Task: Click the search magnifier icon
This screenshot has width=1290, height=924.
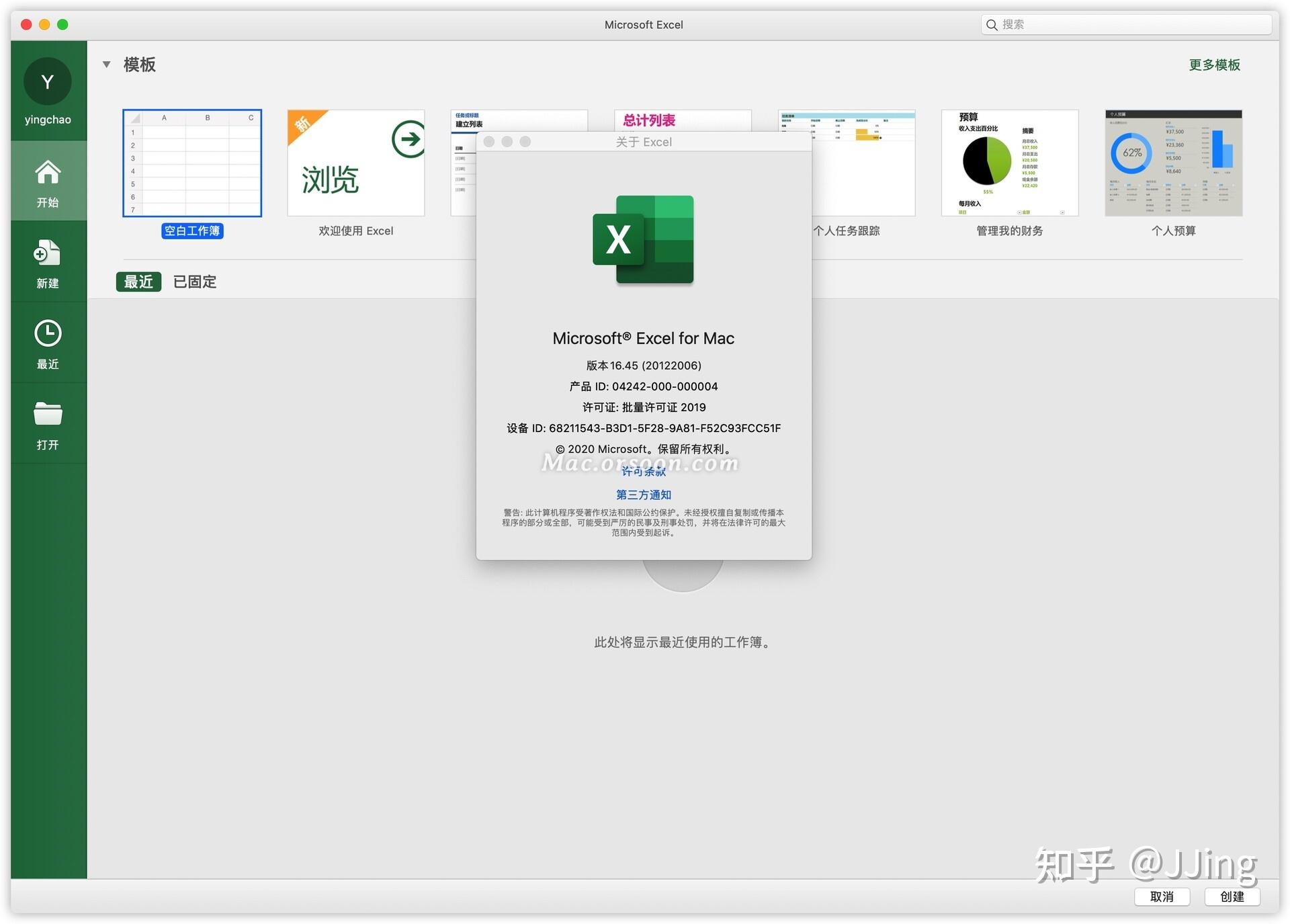Action: [991, 25]
